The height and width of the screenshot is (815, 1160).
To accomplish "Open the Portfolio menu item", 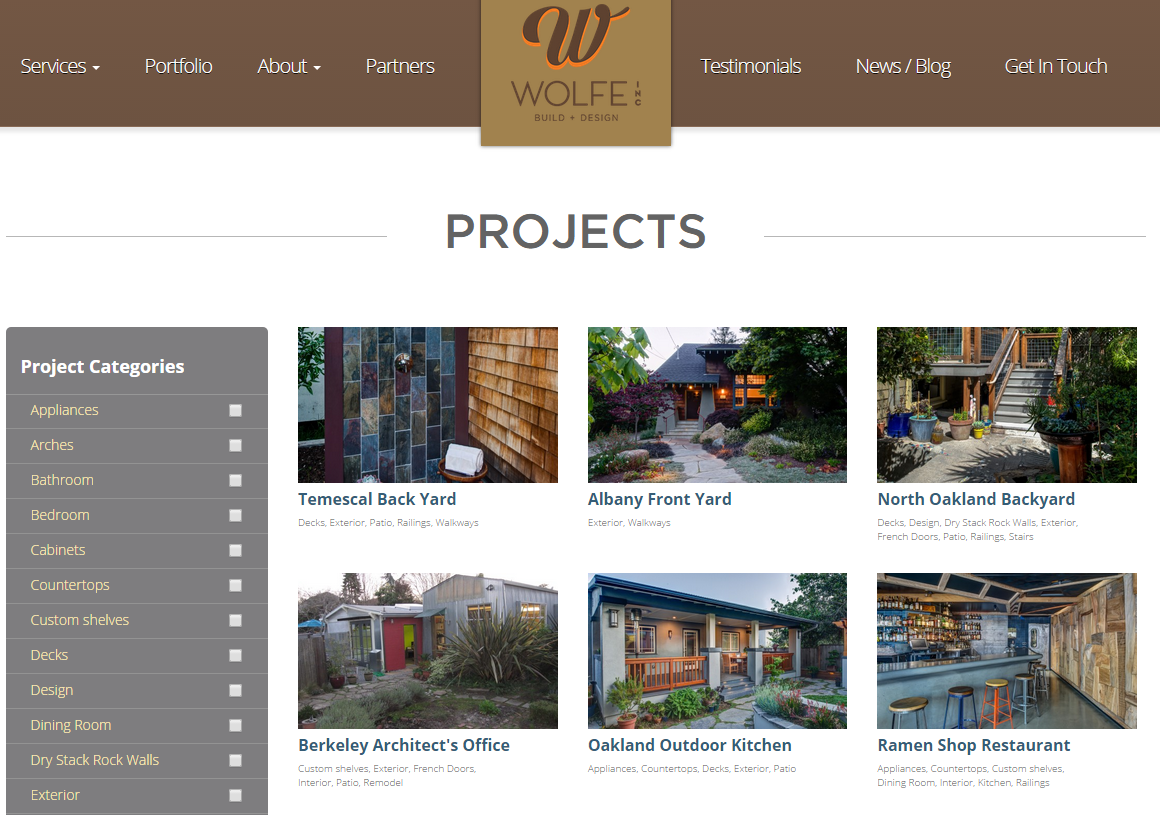I will (178, 66).
